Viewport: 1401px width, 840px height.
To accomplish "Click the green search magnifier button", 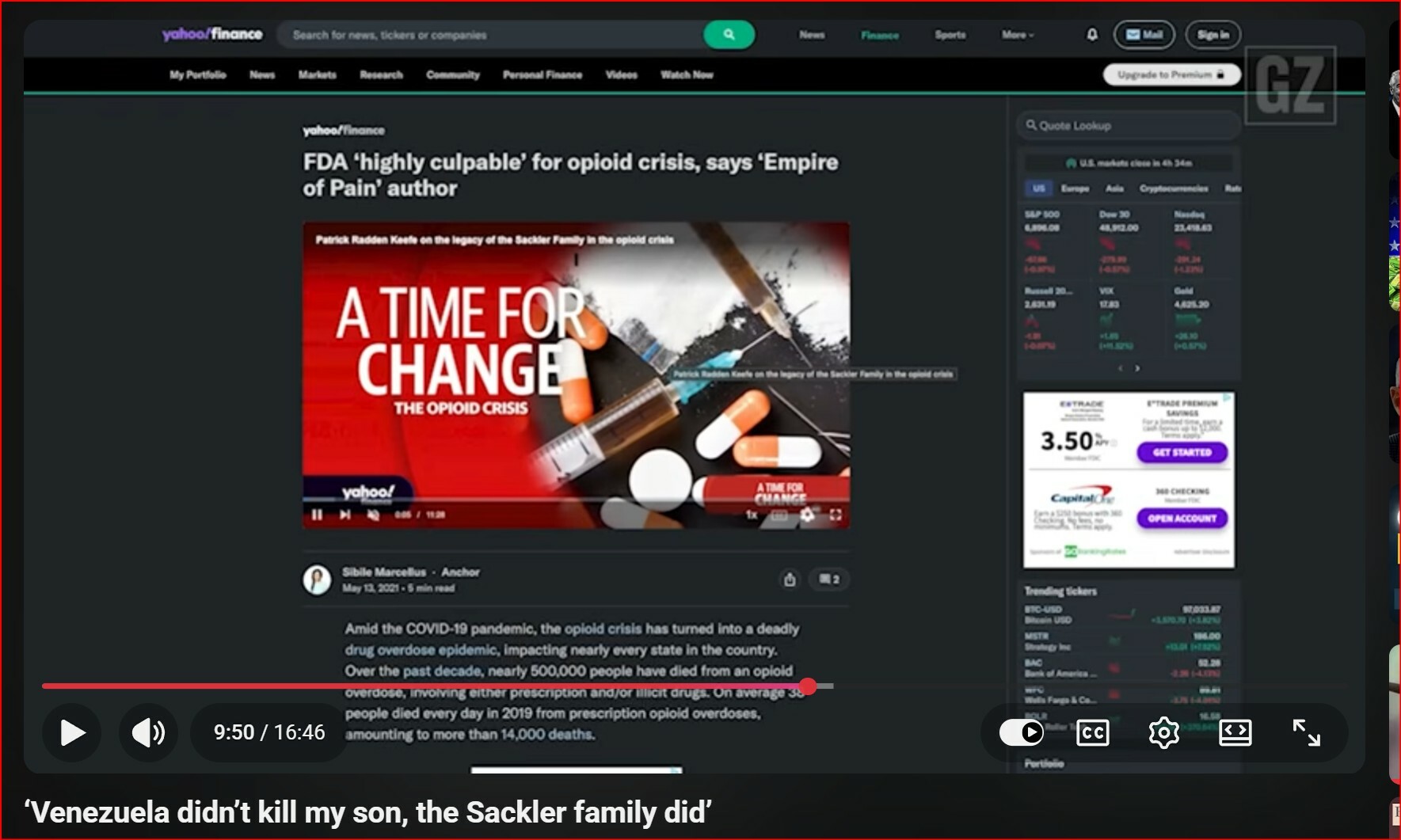I will 729,35.
